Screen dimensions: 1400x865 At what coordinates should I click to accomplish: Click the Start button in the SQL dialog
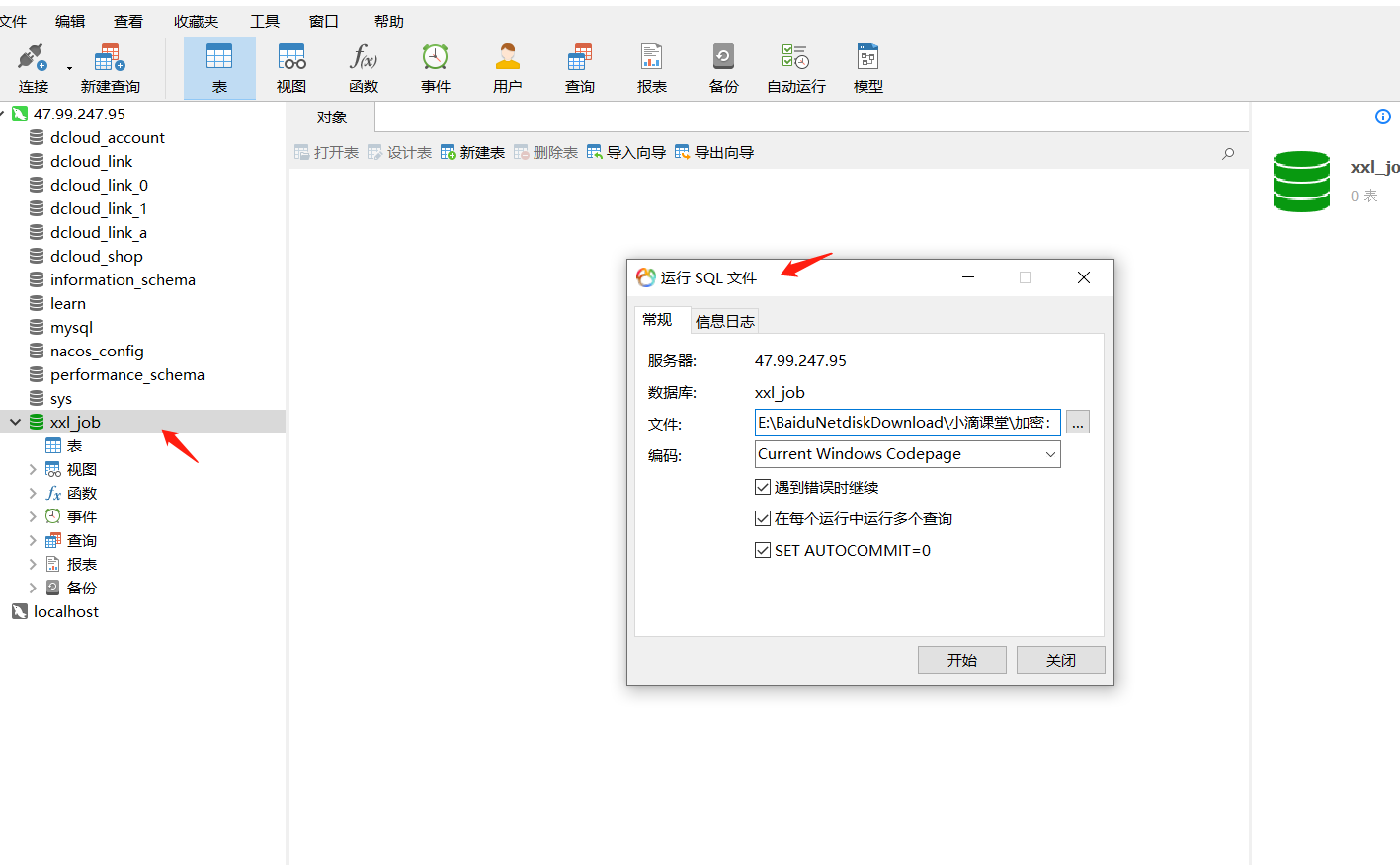click(x=962, y=660)
